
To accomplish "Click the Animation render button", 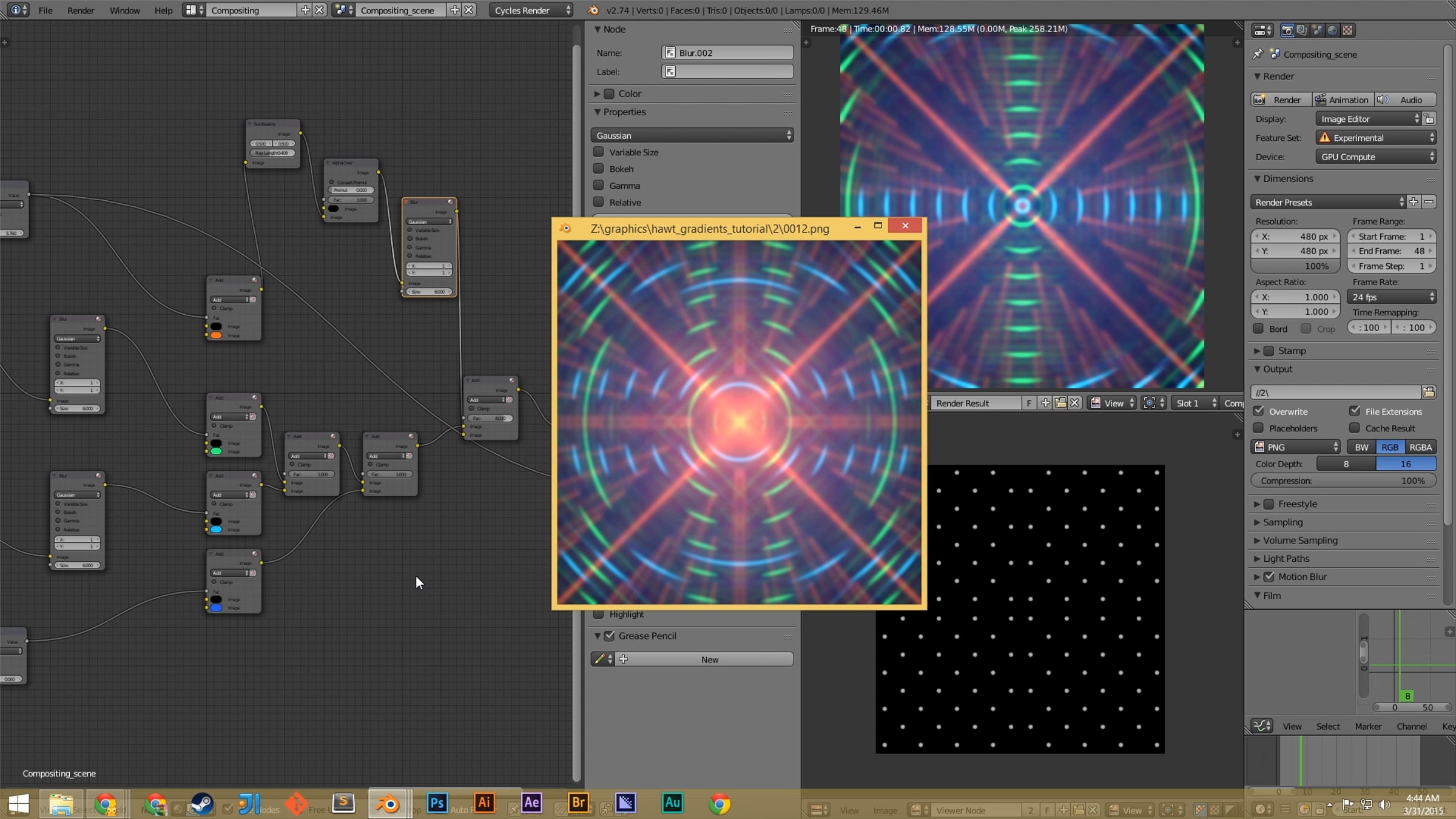I will pyautogui.click(x=1342, y=100).
